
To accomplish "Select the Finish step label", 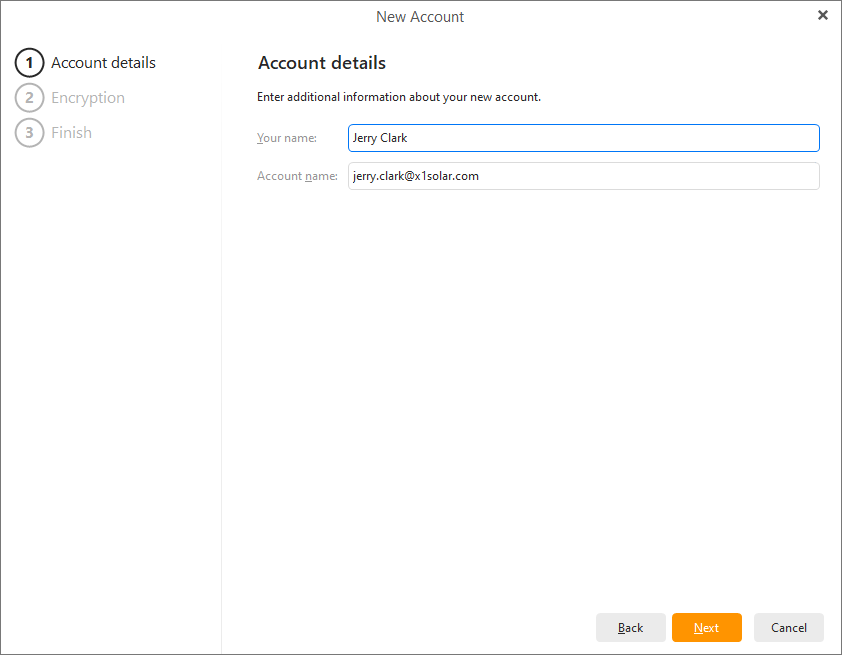I will click(x=71, y=133).
